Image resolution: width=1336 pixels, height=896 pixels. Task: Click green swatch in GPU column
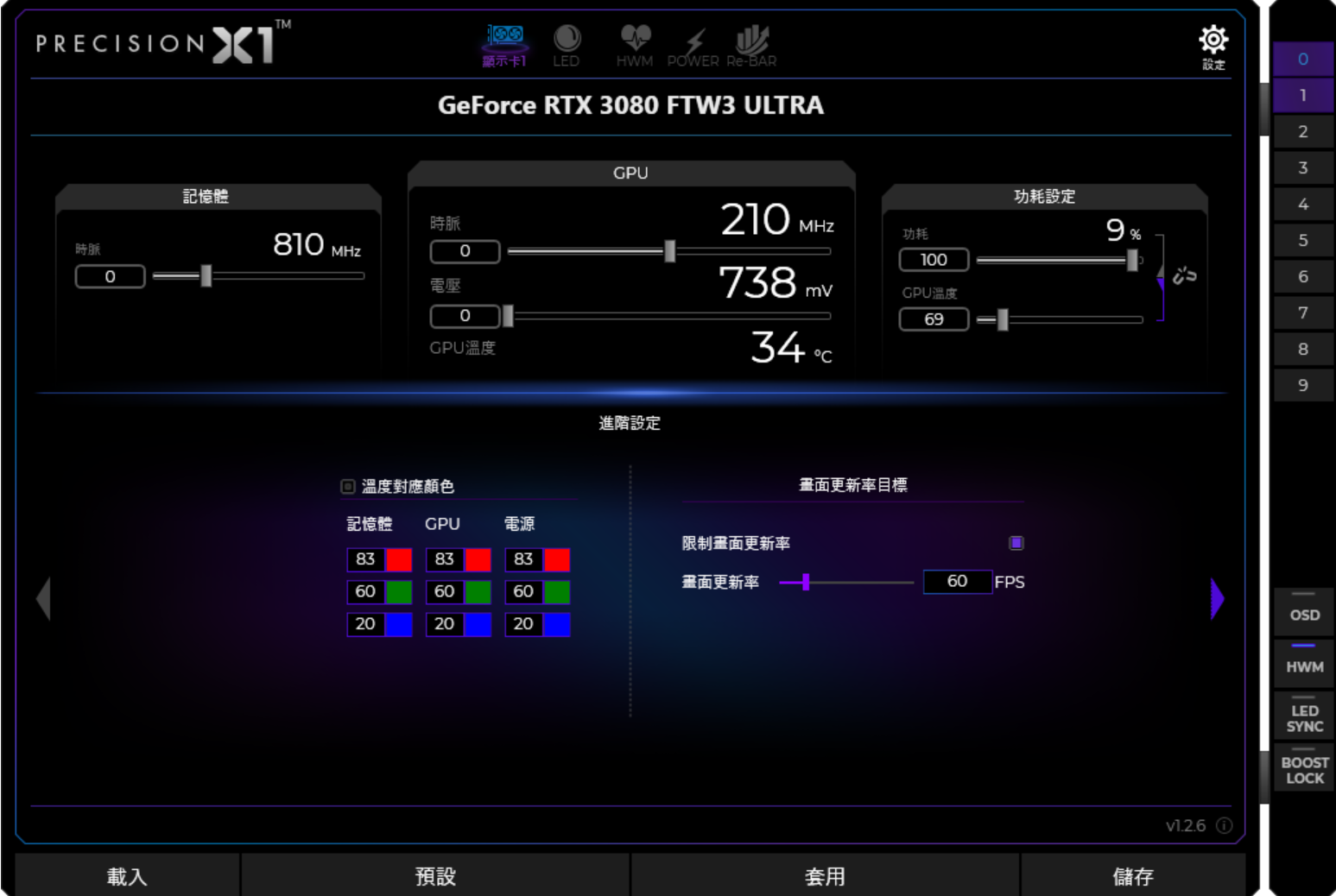478,592
